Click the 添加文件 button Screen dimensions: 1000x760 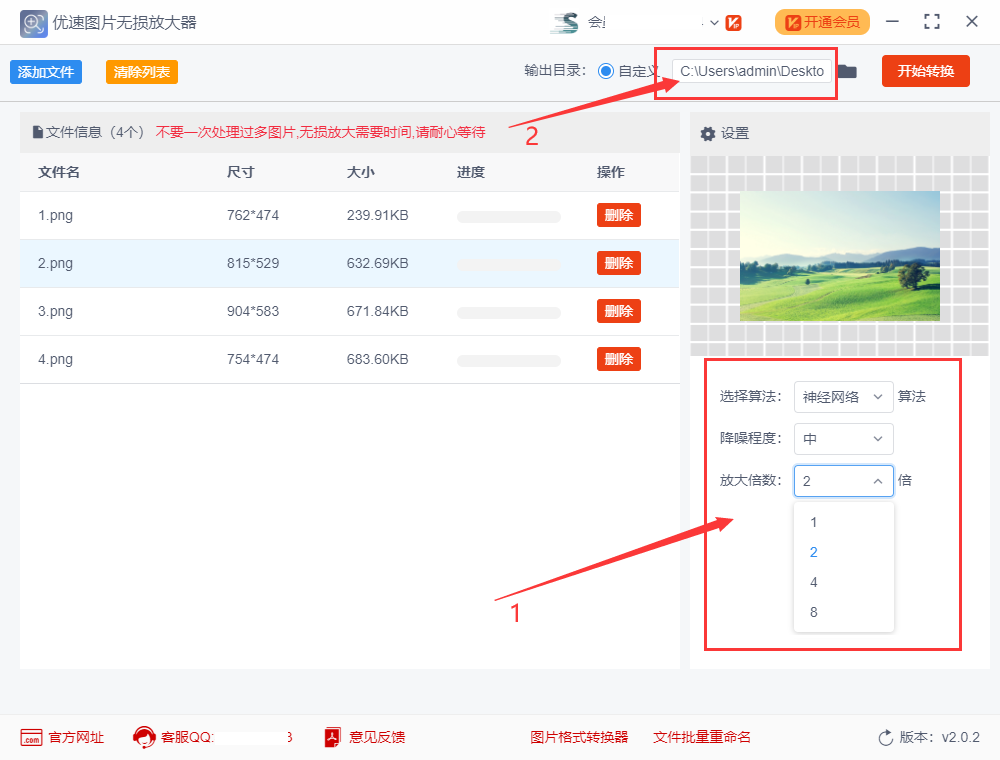45,71
